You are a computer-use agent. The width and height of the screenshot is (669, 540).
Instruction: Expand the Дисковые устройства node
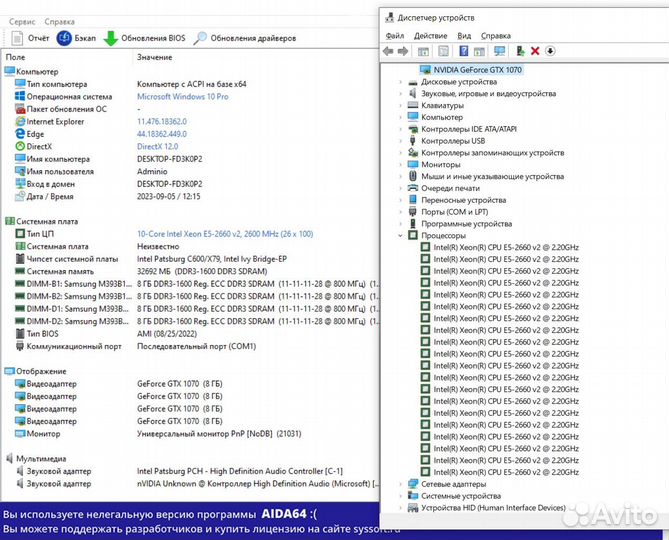click(400, 81)
